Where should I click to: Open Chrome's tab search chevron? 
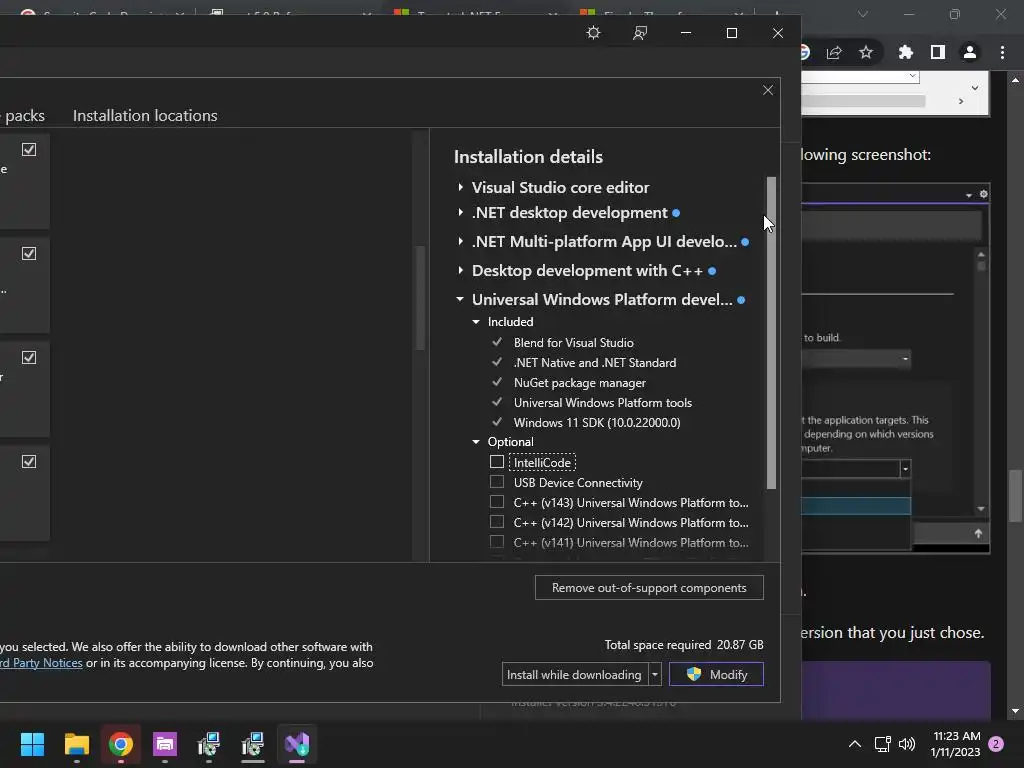pos(863,14)
